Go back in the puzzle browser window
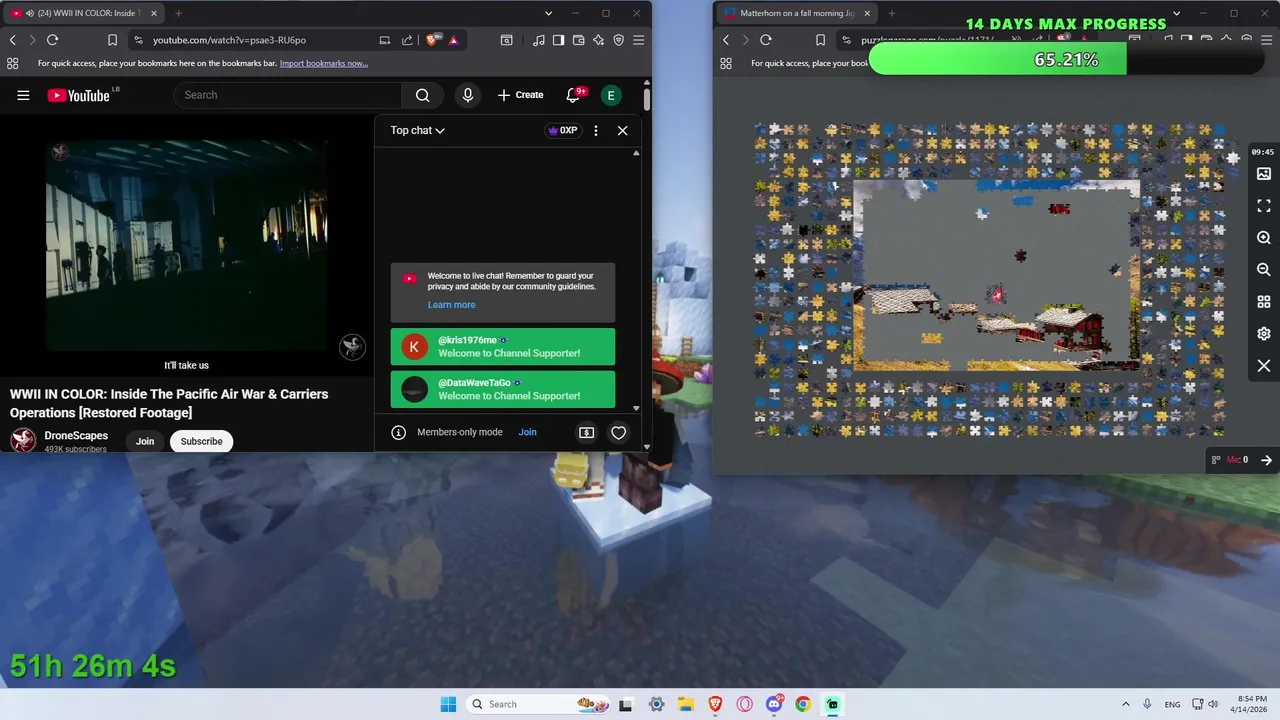This screenshot has width=1280, height=720. 726,40
